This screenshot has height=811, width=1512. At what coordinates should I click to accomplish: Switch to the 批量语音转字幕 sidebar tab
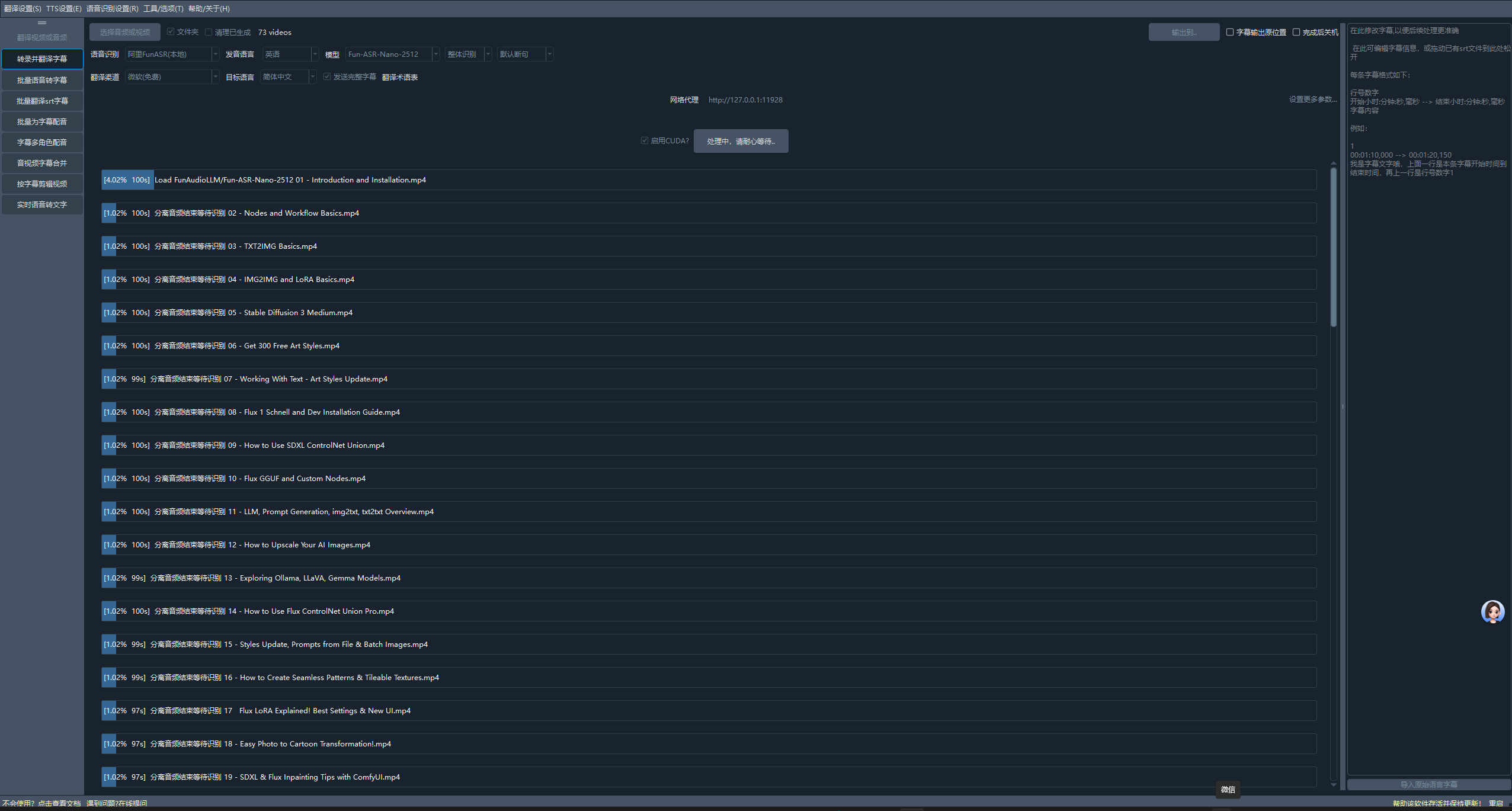pos(42,80)
